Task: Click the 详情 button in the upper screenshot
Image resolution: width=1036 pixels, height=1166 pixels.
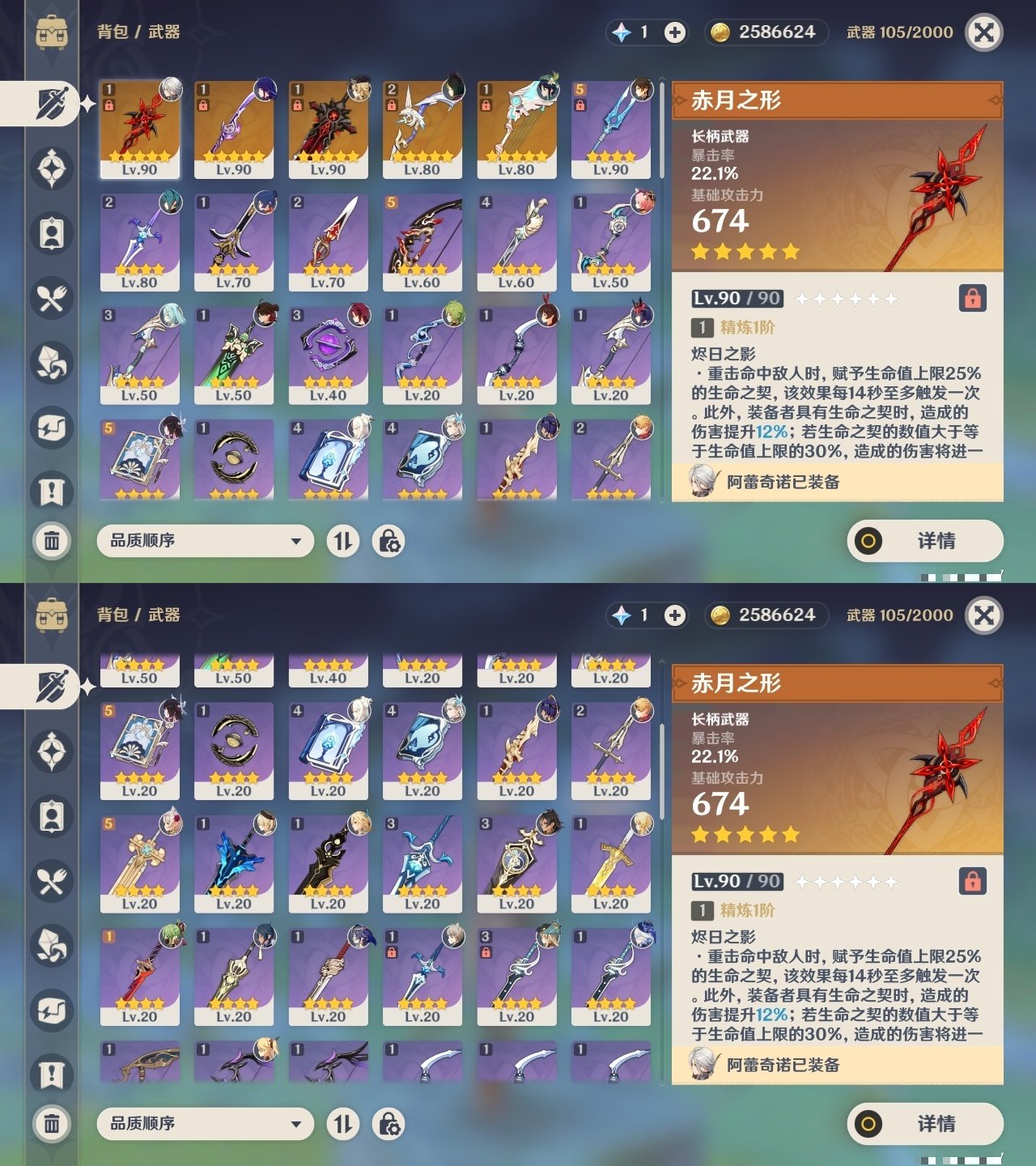Action: (x=925, y=541)
